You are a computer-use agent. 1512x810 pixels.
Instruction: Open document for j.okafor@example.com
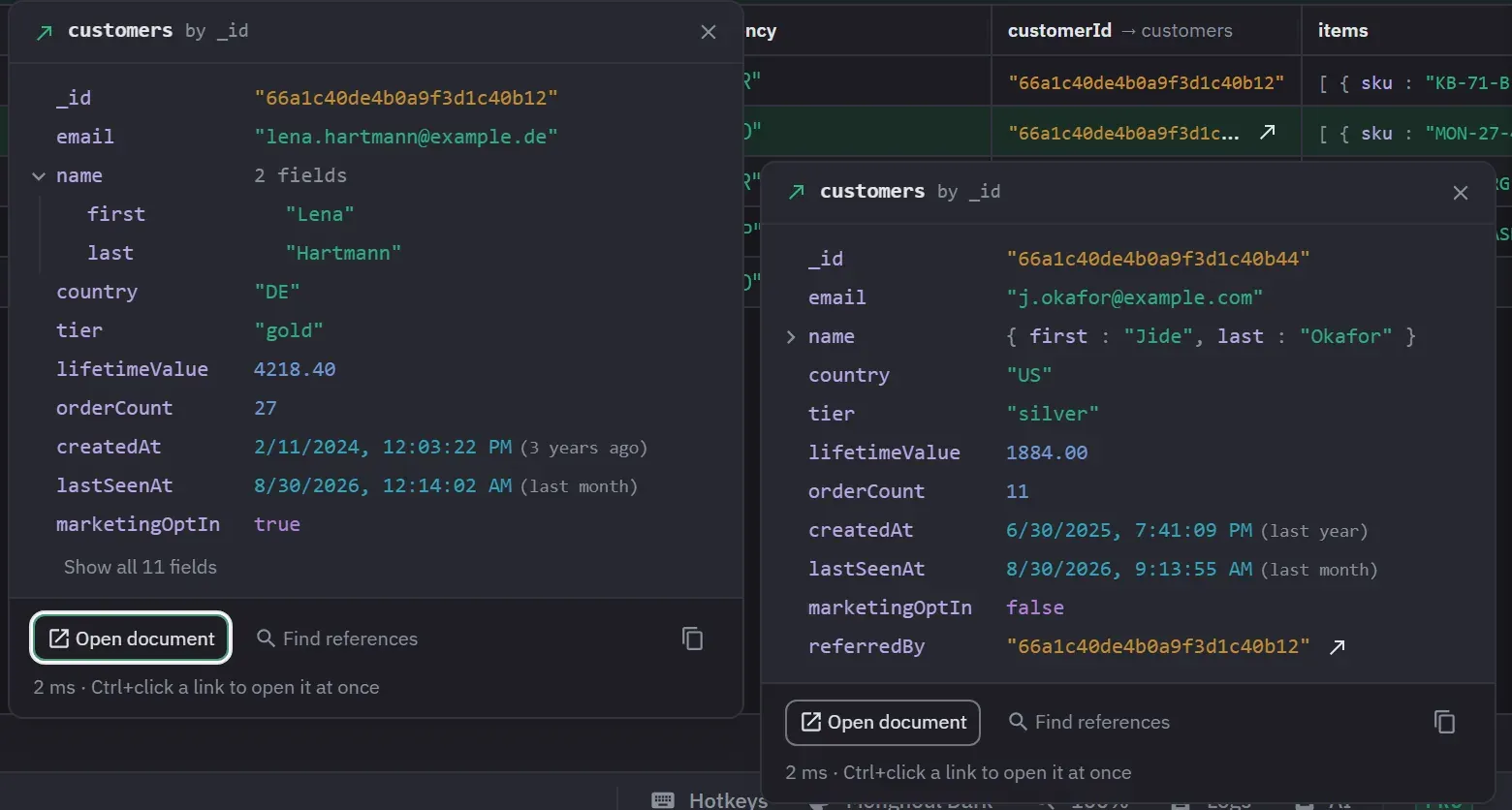click(883, 722)
